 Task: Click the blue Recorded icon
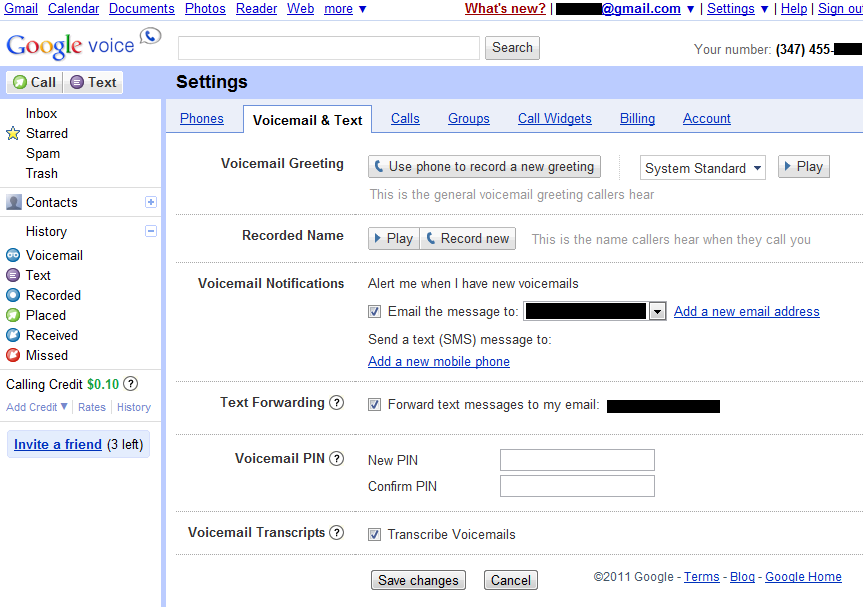pyautogui.click(x=13, y=295)
